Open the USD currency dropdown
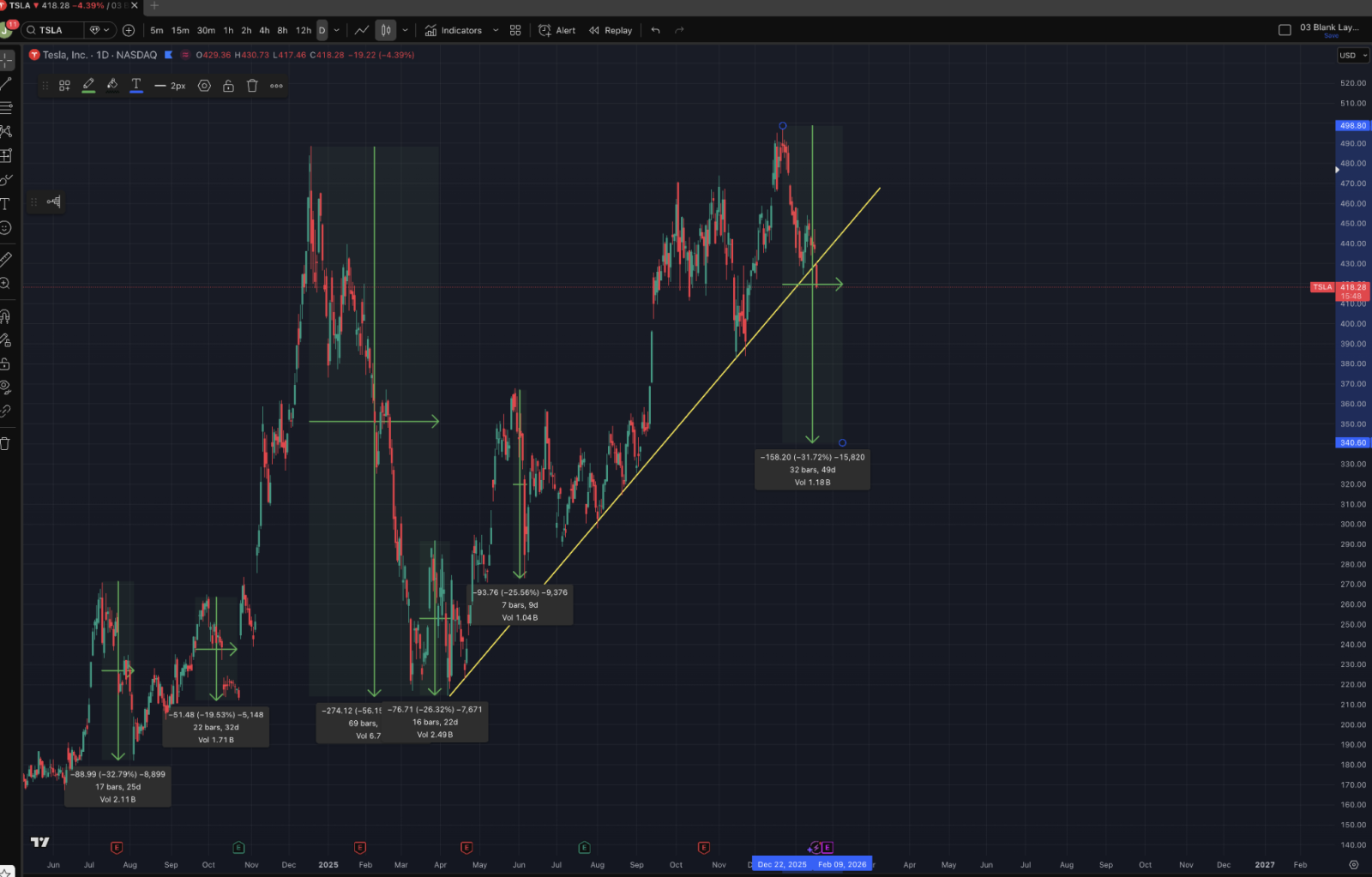 pos(1353,55)
